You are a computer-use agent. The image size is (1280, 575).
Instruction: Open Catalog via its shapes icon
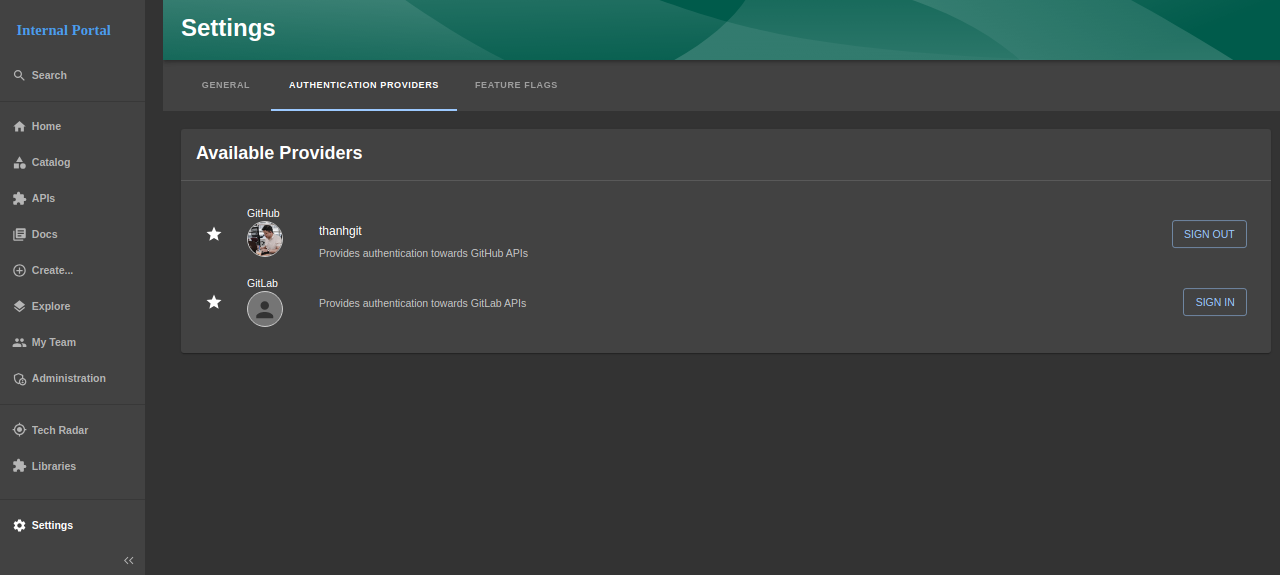point(19,163)
